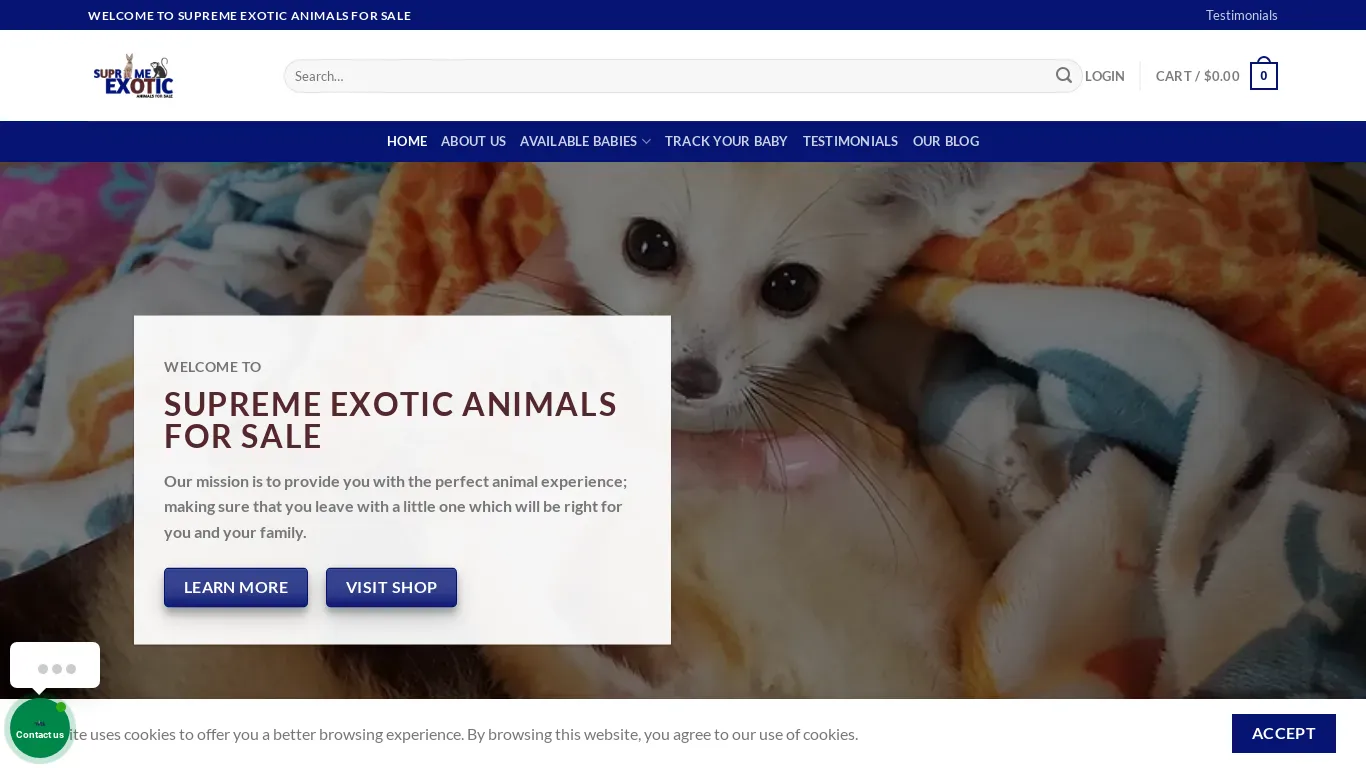Image resolution: width=1366 pixels, height=768 pixels.
Task: Open Track Your Baby page
Action: click(x=726, y=141)
